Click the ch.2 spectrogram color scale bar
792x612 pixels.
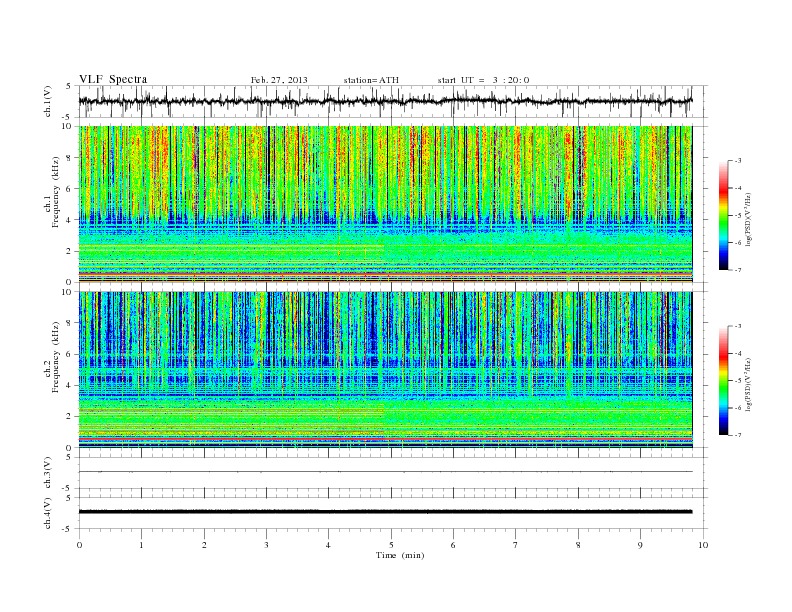pyautogui.click(x=723, y=380)
